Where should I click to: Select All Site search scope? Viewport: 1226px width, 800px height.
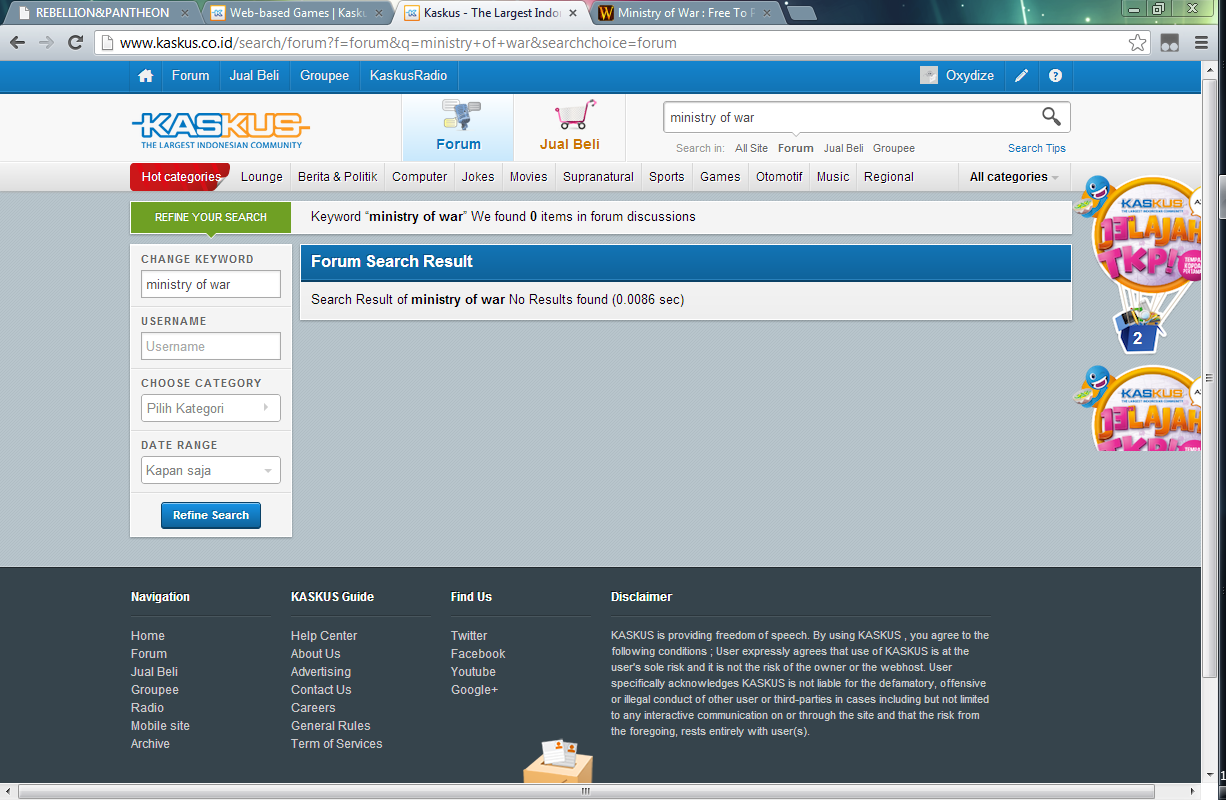pyautogui.click(x=752, y=148)
